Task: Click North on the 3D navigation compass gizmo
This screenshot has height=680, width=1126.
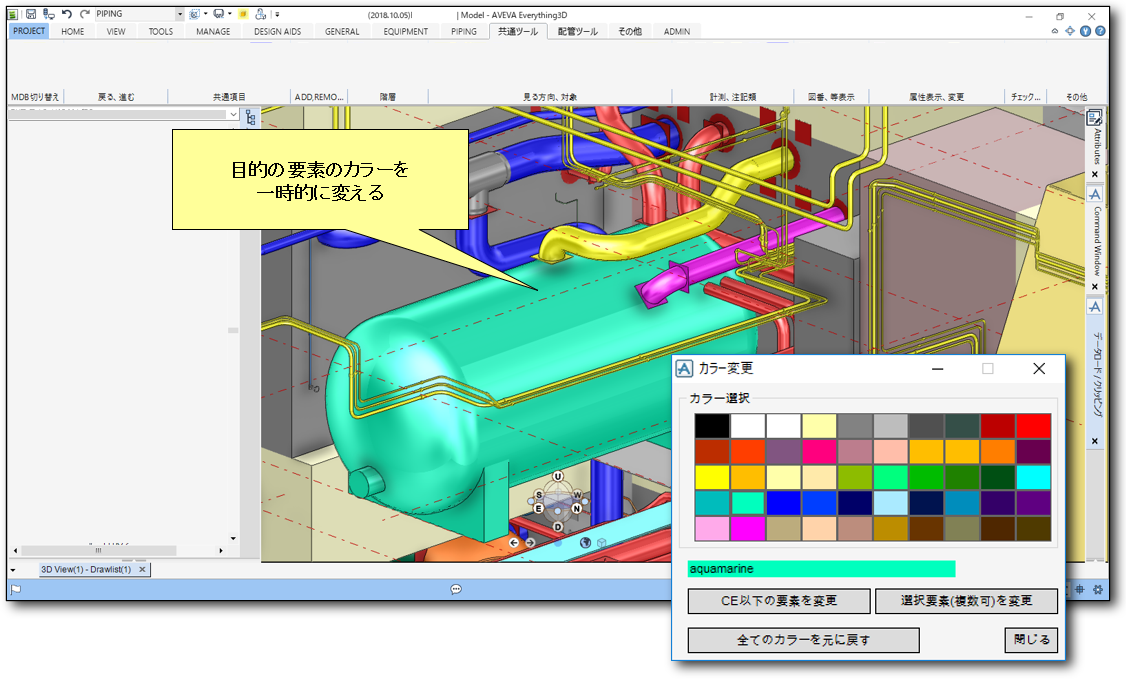Action: (577, 508)
